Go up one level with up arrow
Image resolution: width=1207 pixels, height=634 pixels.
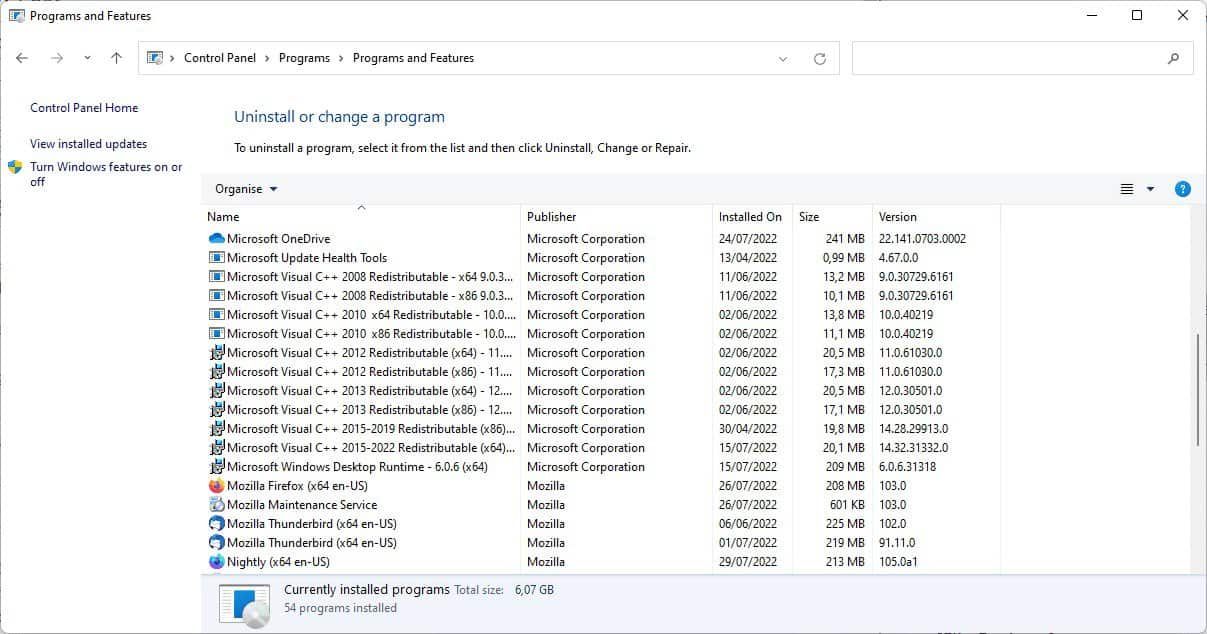116,58
